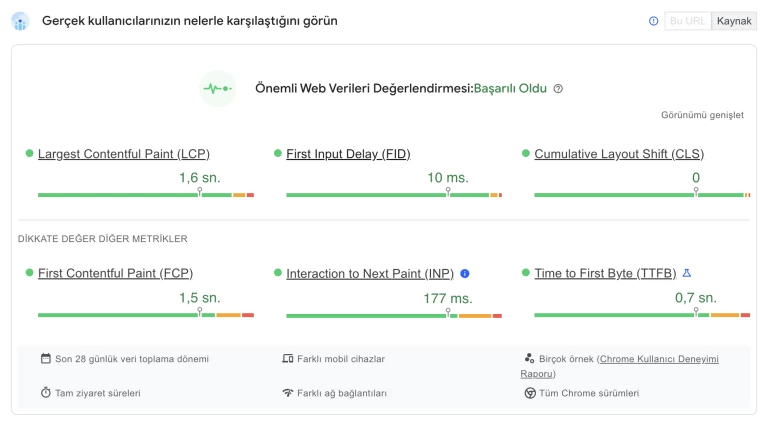Open First Input Delay (FID) link
This screenshot has height=422, width=768.
coord(348,154)
